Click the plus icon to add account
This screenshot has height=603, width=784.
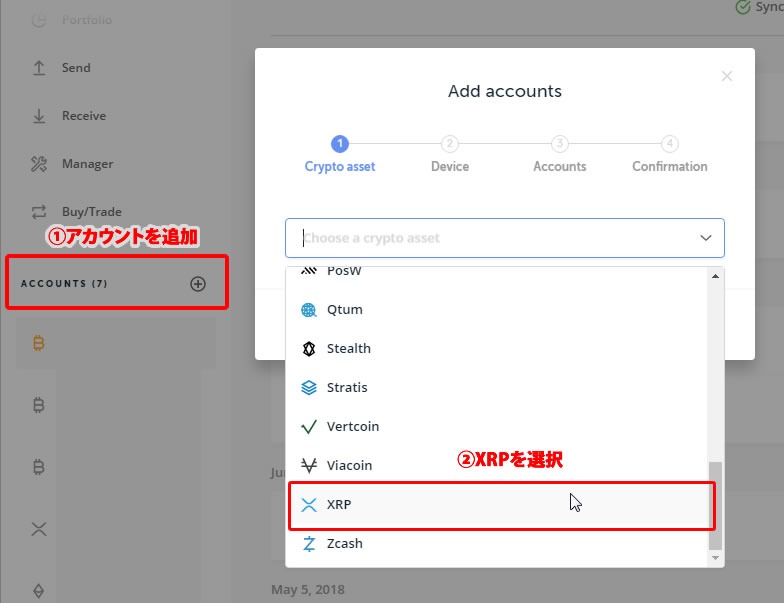coord(198,284)
